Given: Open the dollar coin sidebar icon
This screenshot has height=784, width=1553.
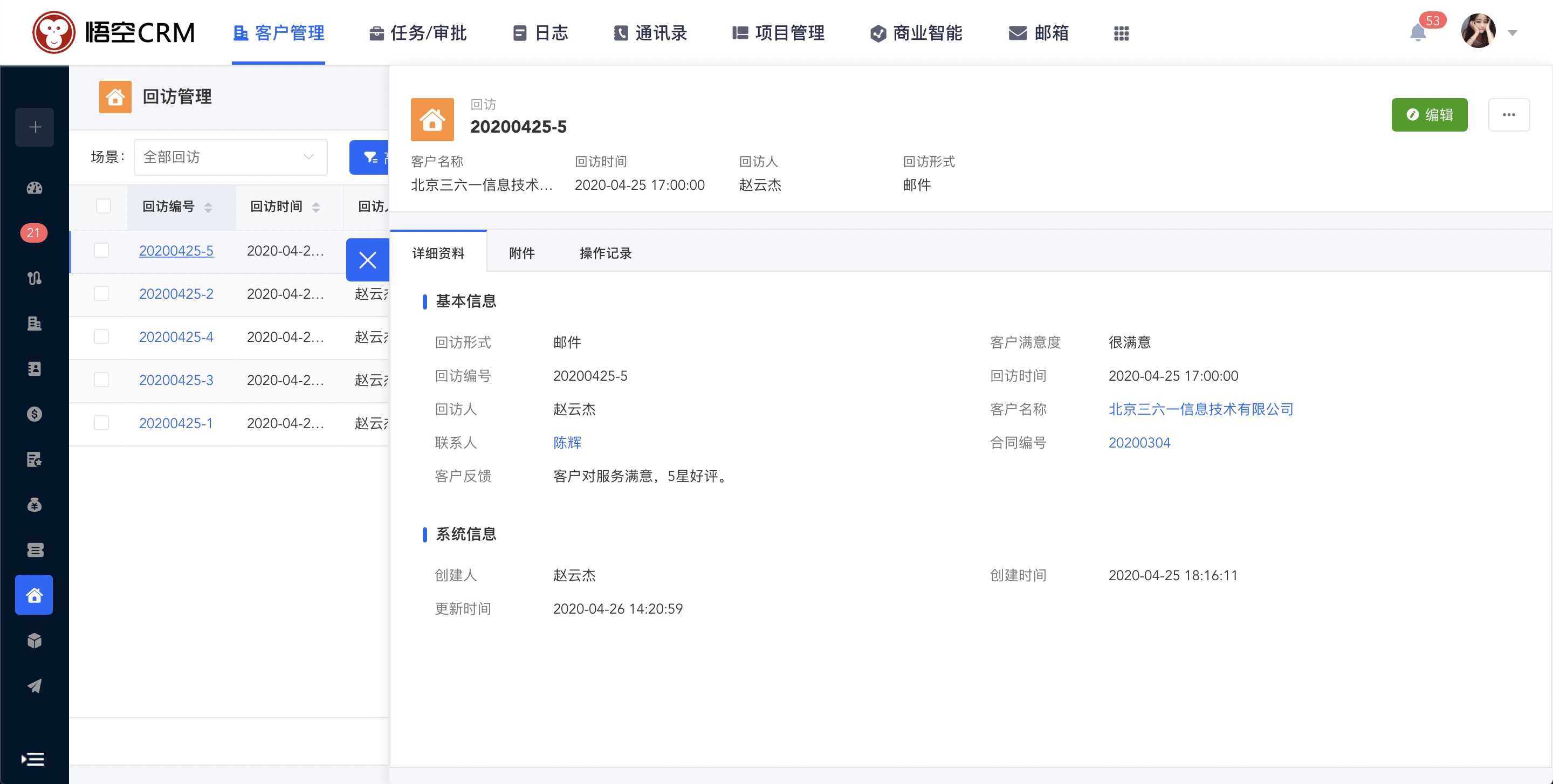Looking at the screenshot, I should tap(35, 414).
